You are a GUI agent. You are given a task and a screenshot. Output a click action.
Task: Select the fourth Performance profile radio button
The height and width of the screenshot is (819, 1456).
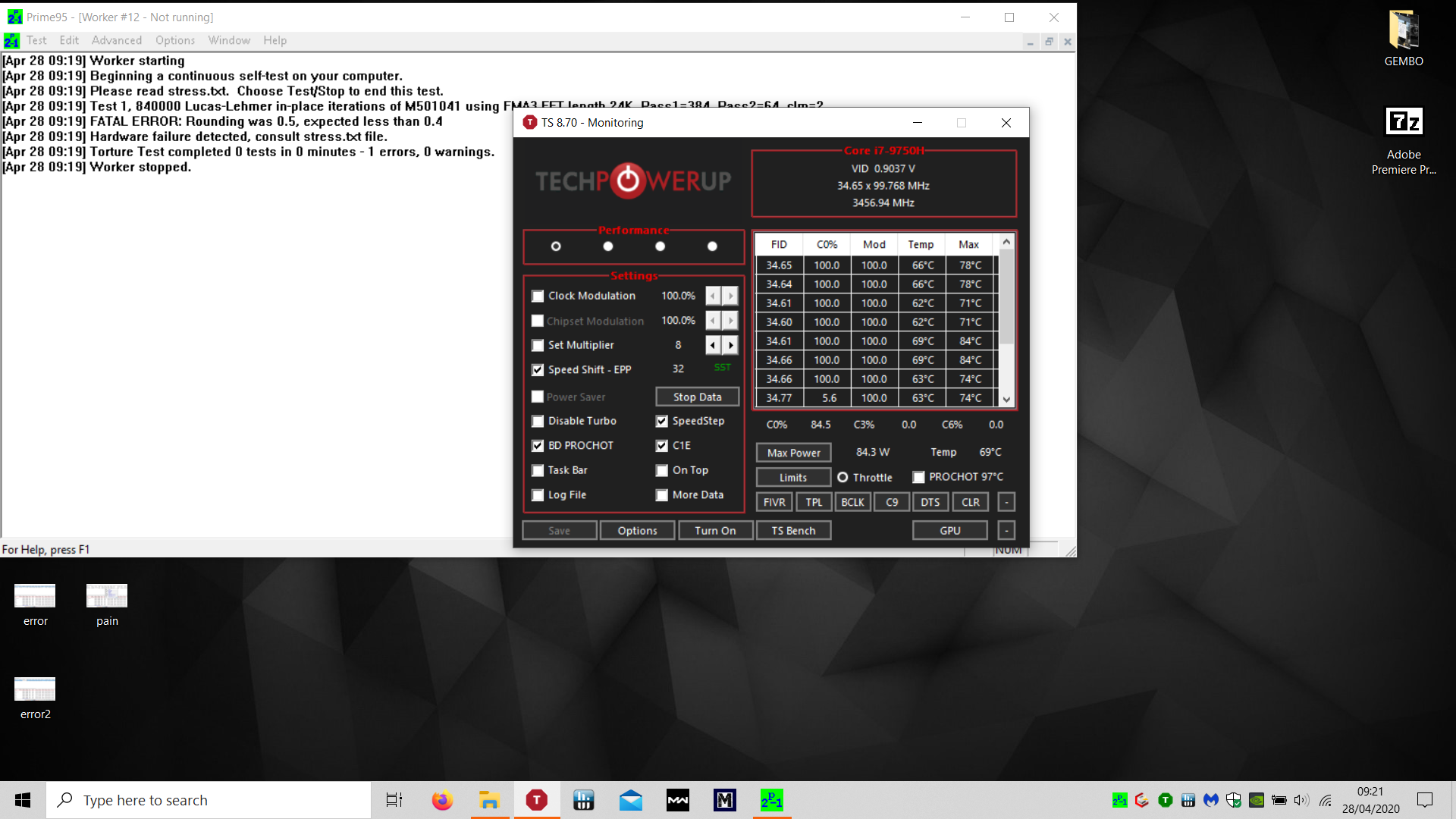pyautogui.click(x=712, y=246)
